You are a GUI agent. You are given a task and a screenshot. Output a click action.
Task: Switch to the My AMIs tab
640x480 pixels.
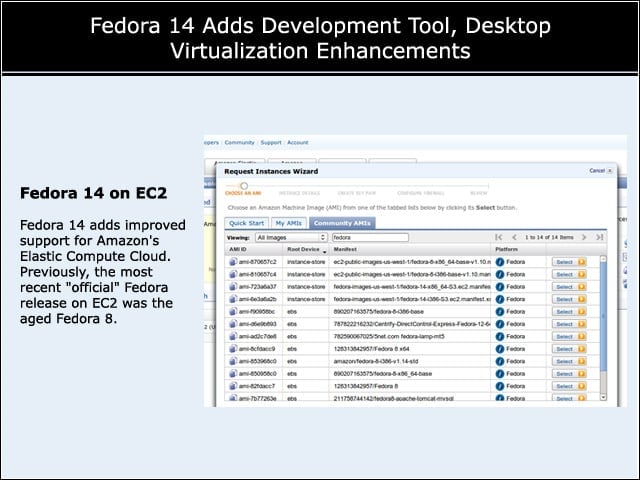[x=288, y=223]
